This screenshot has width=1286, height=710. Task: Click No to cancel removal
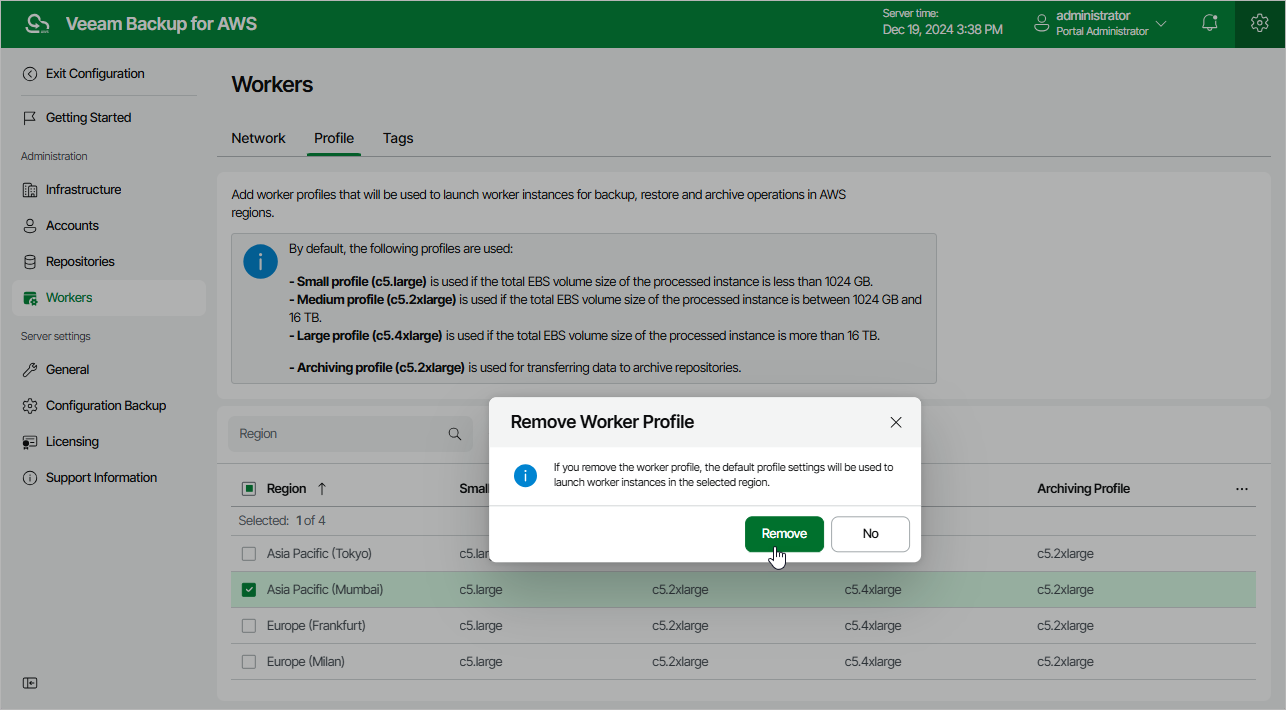tap(870, 534)
